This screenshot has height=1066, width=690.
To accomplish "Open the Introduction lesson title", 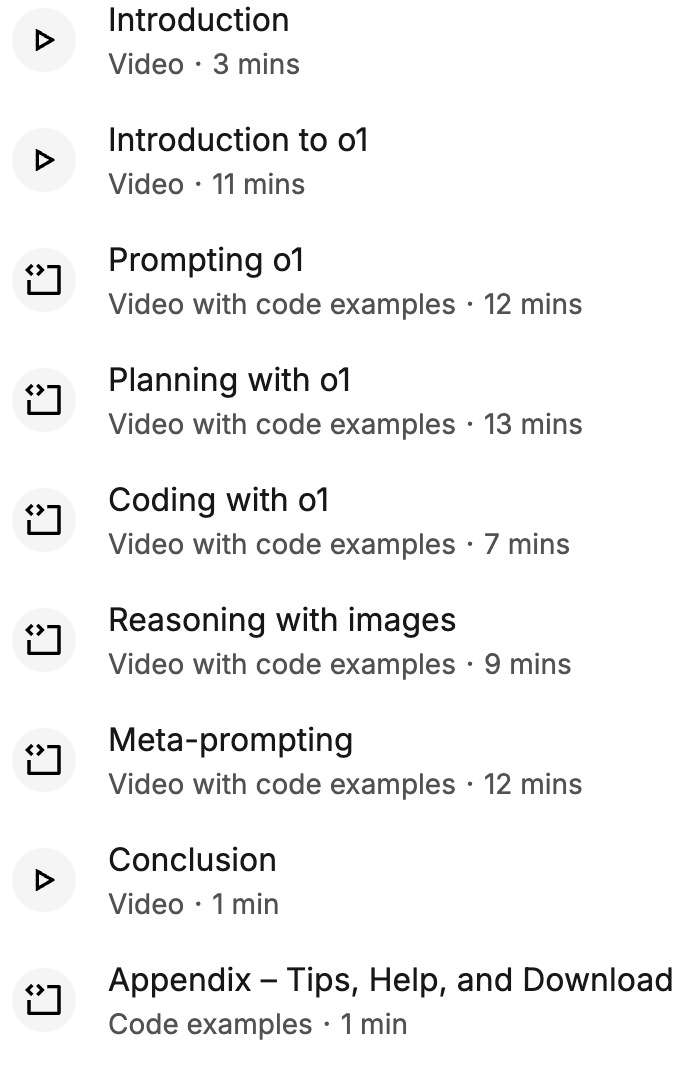I will [x=198, y=20].
